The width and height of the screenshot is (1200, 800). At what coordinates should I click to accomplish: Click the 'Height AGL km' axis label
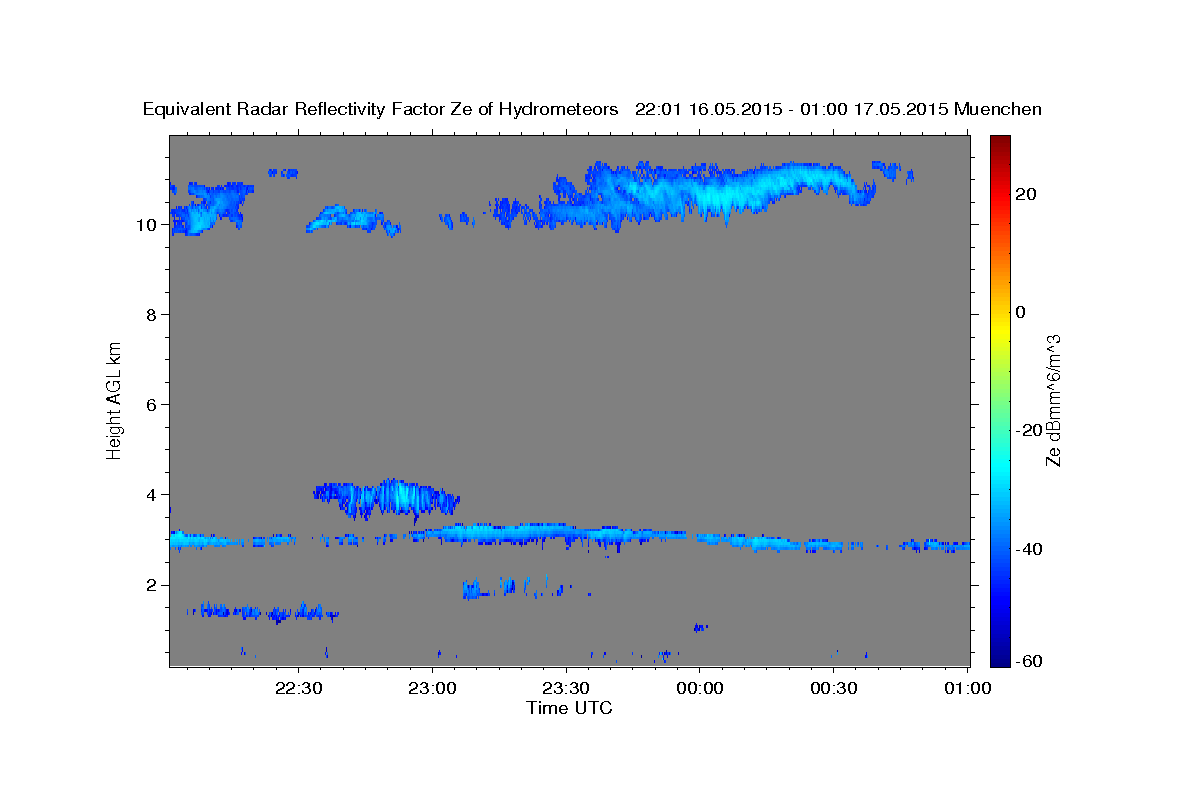[114, 399]
